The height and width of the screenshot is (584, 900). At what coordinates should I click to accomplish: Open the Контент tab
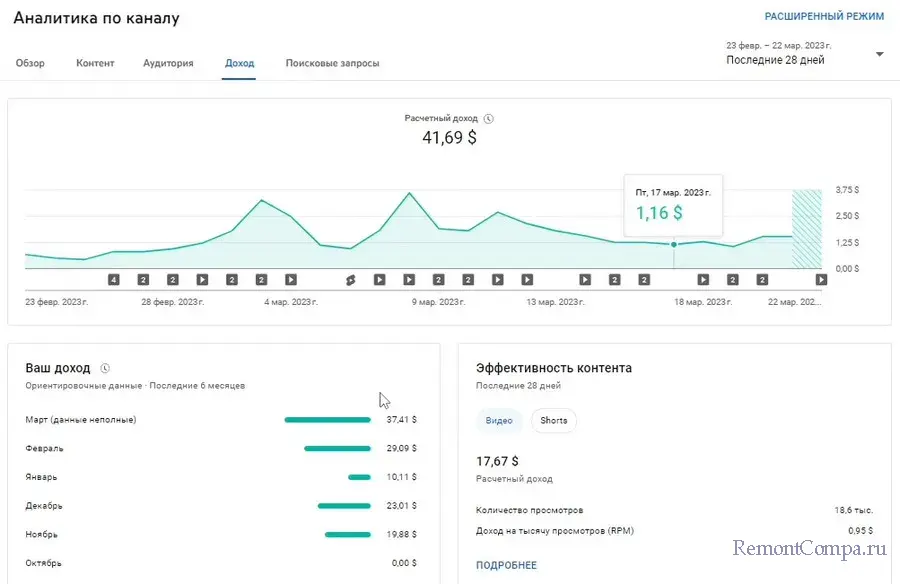tap(95, 63)
